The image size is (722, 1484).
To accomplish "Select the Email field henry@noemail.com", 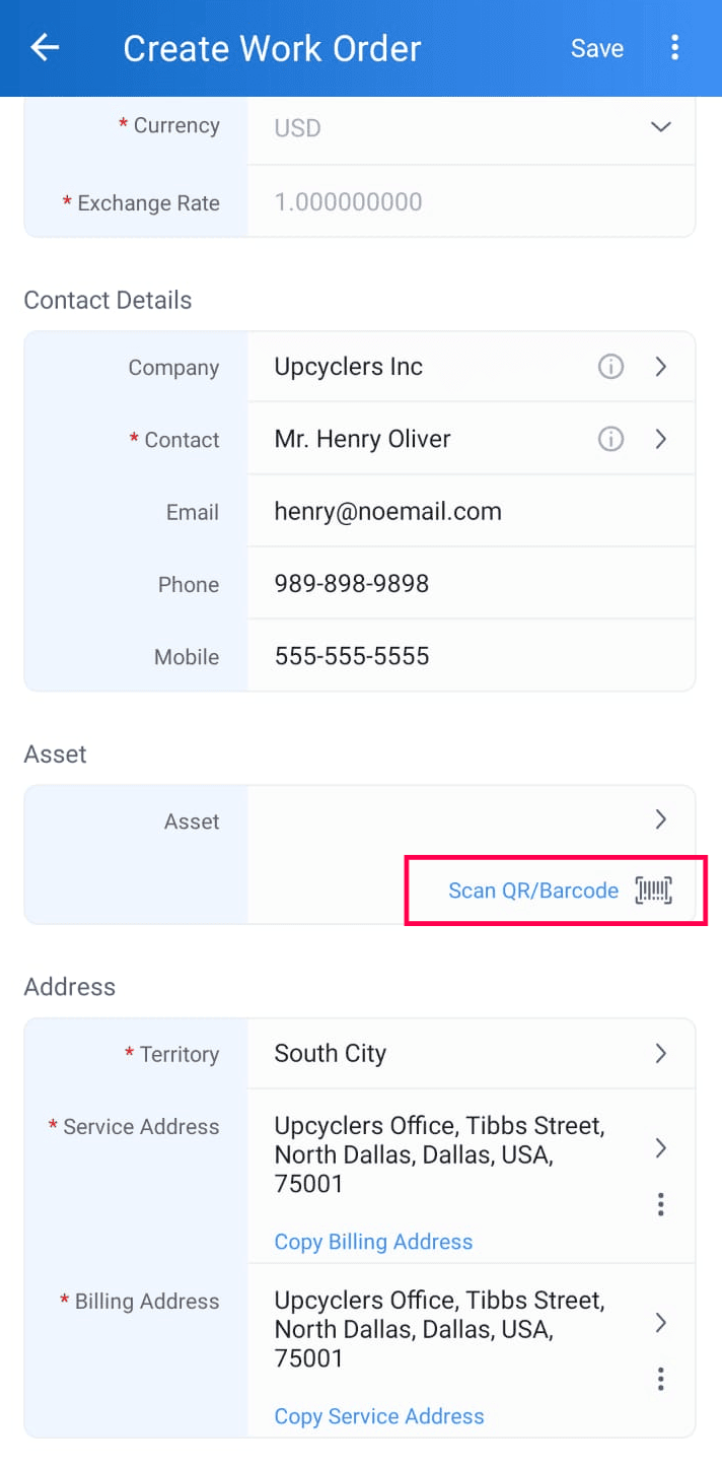I will pyautogui.click(x=471, y=512).
